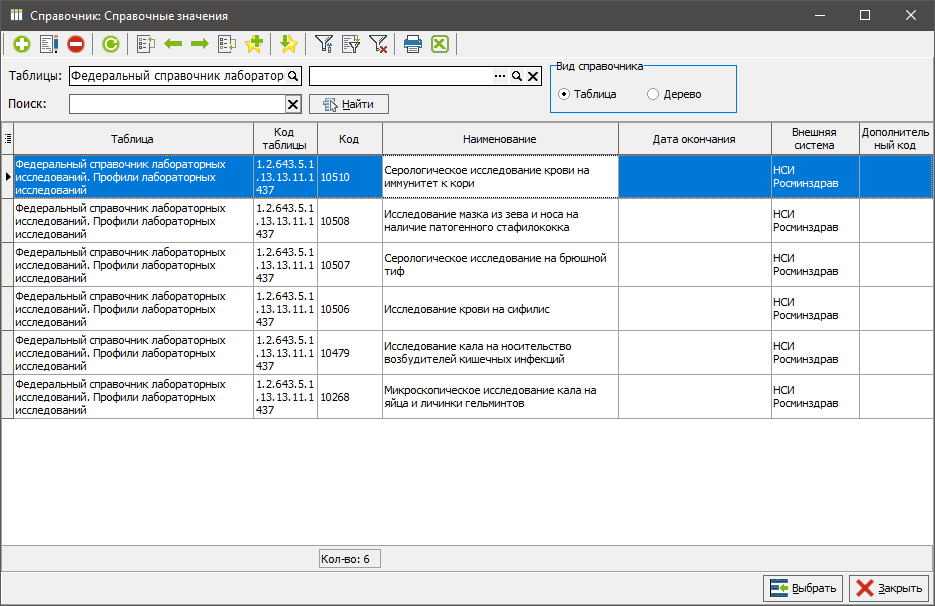Select the cell with code 10479
The width and height of the screenshot is (935, 606).
click(349, 353)
